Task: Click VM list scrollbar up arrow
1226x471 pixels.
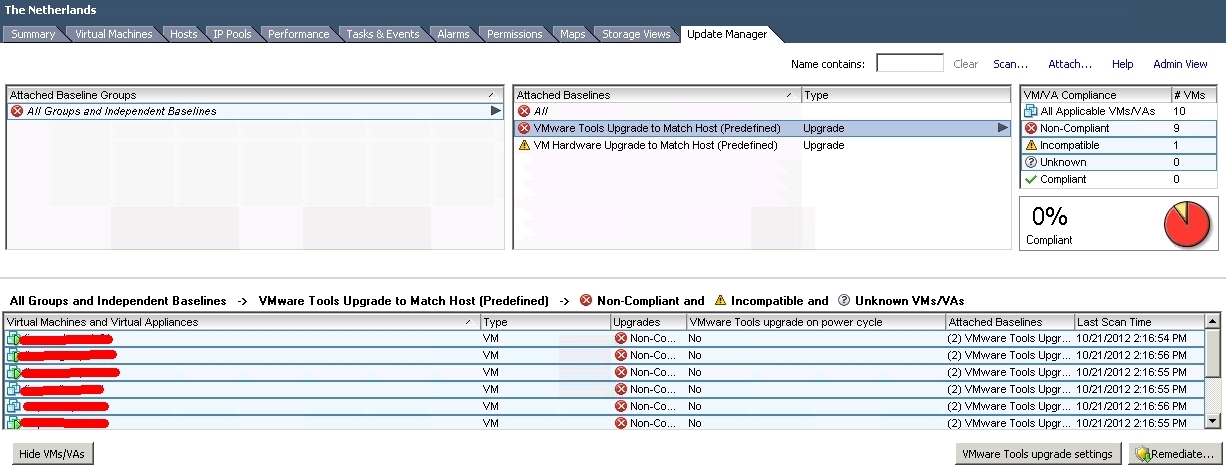Action: [1213, 322]
